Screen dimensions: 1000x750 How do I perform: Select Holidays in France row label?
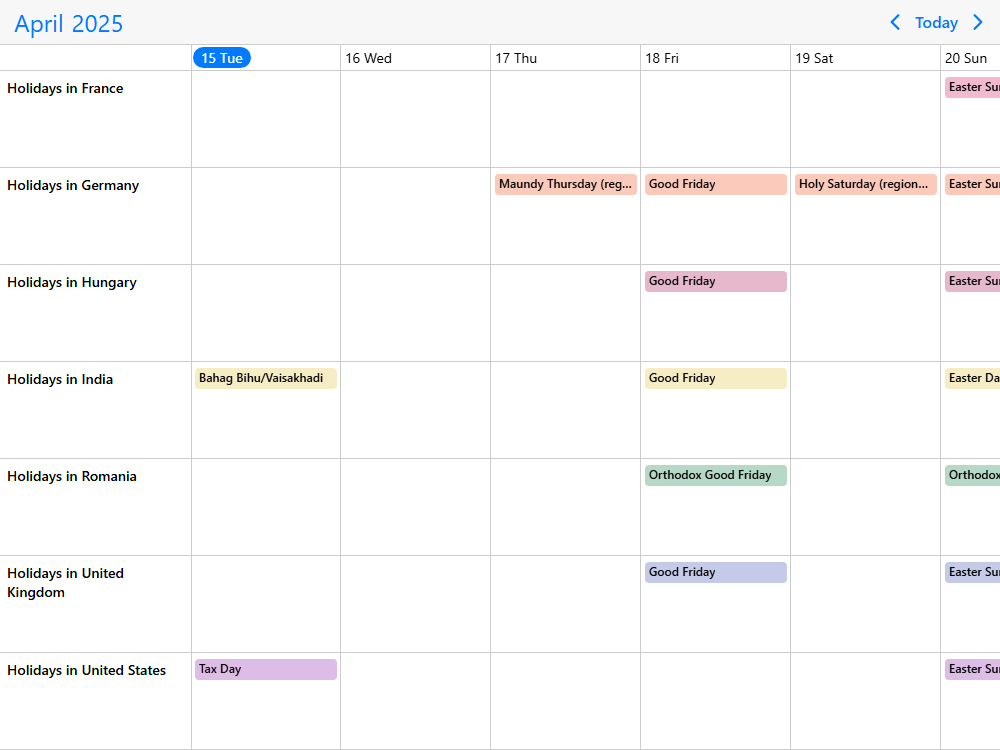click(x=65, y=88)
